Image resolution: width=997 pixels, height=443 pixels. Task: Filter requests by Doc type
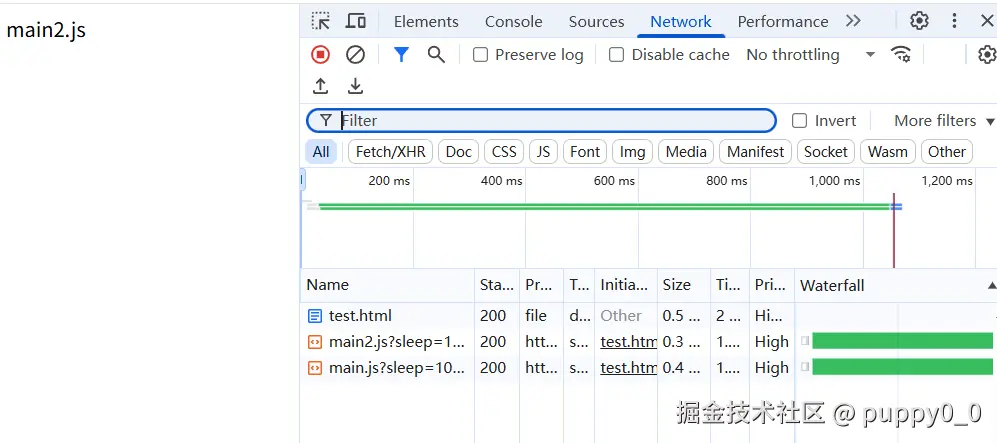point(458,152)
